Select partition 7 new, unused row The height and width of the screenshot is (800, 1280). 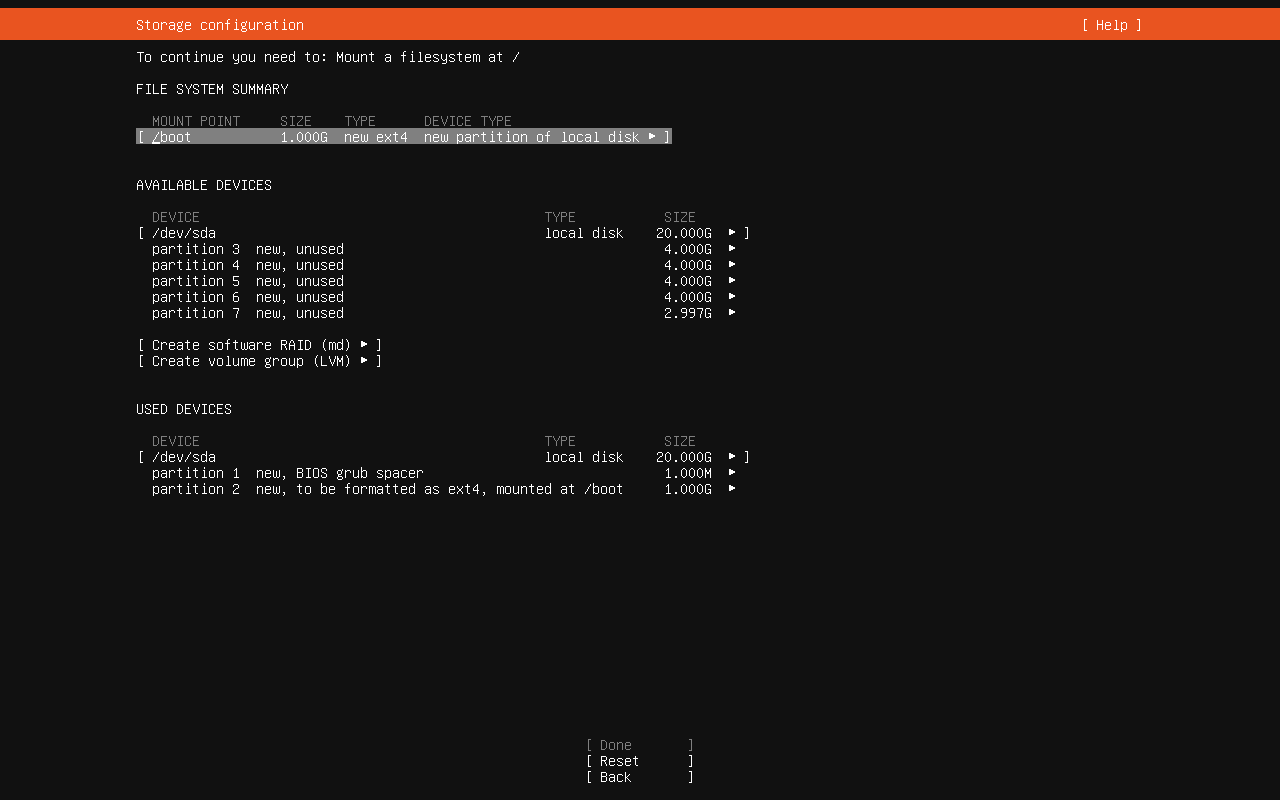pyautogui.click(x=247, y=313)
